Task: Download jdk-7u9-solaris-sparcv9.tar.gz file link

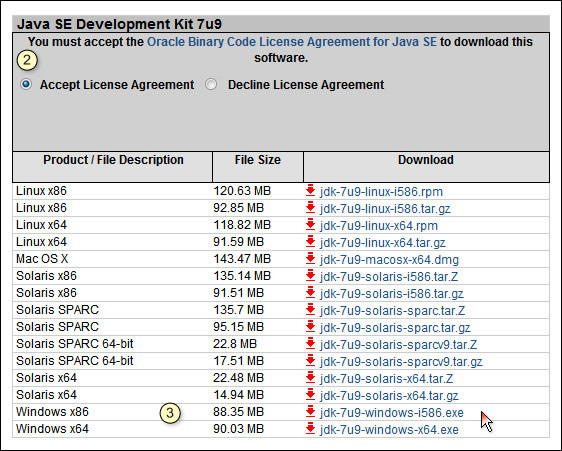Action: click(x=401, y=361)
